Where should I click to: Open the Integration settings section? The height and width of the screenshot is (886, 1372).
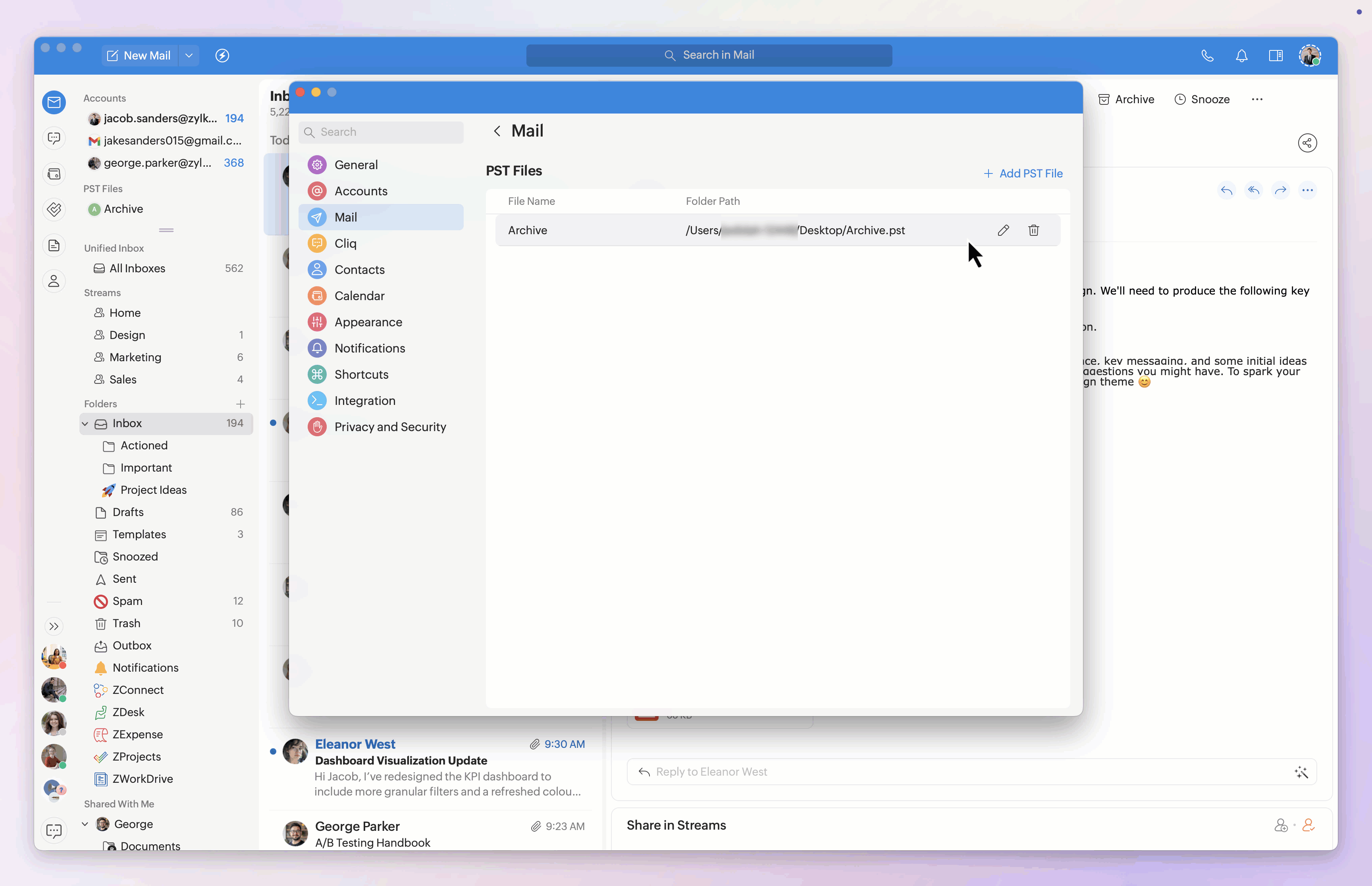365,401
